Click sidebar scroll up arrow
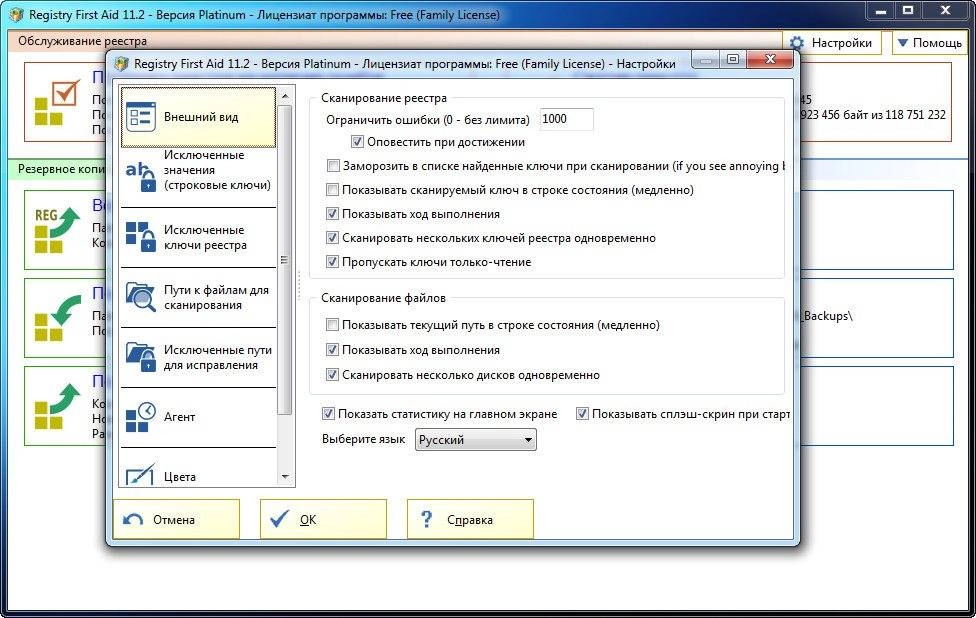Image resolution: width=976 pixels, height=618 pixels. (285, 96)
